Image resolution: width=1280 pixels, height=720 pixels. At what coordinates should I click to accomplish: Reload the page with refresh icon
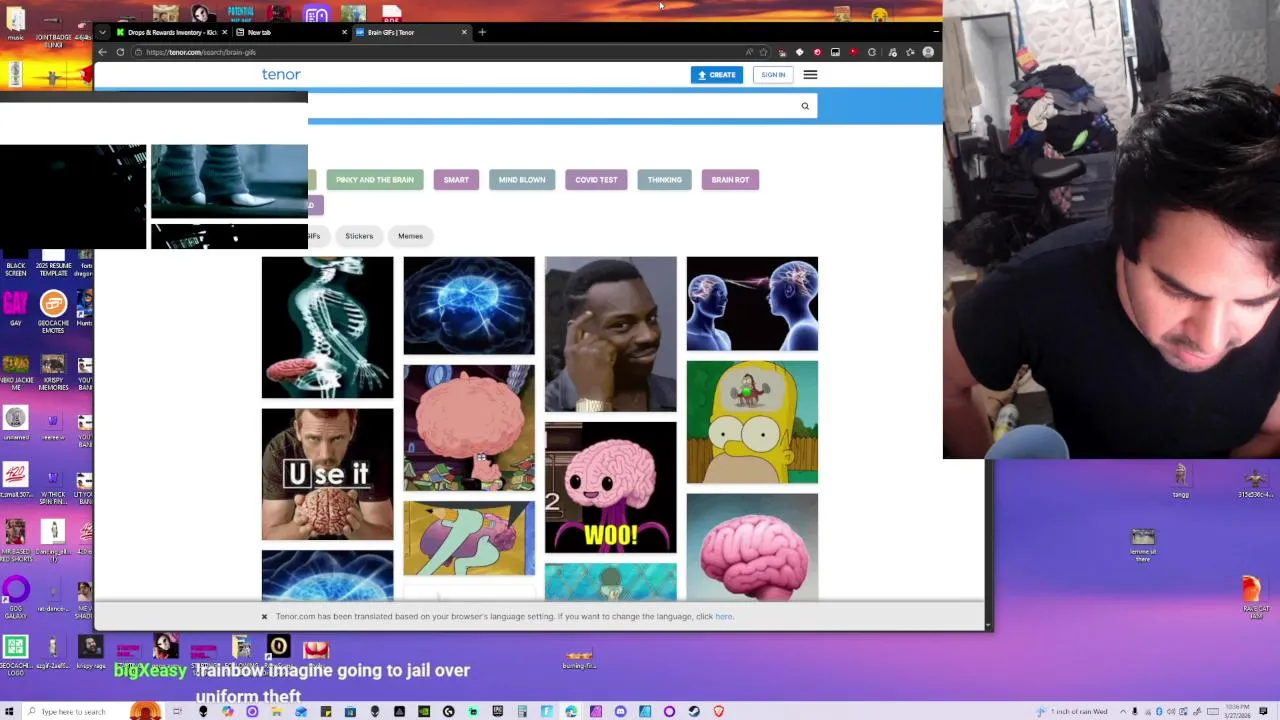click(120, 52)
